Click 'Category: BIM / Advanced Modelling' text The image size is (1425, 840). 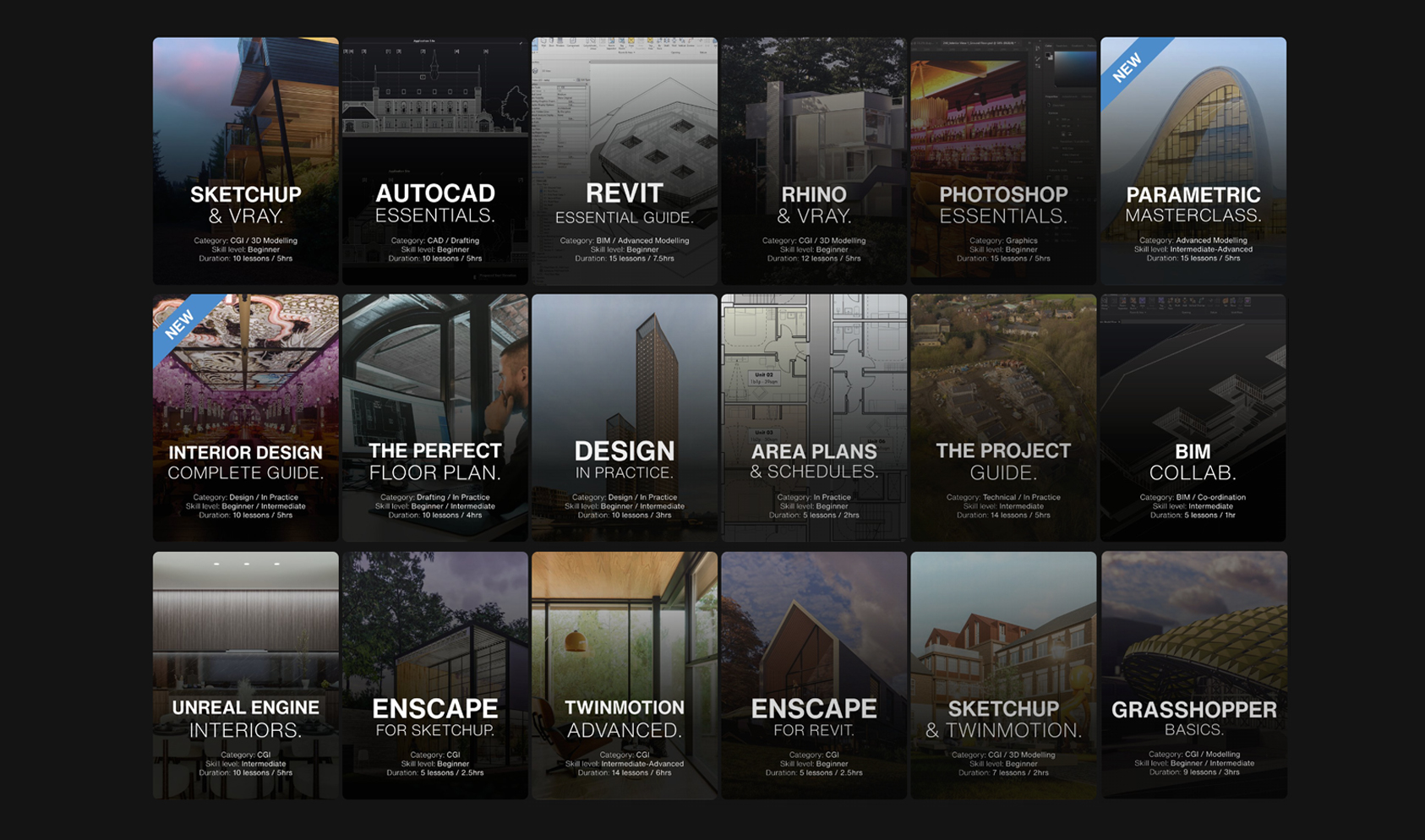click(624, 241)
